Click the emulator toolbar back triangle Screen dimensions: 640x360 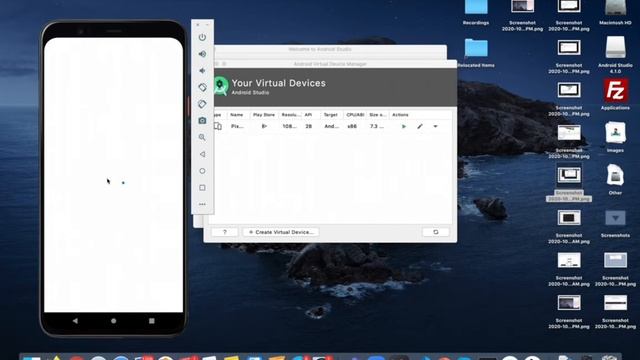point(202,154)
